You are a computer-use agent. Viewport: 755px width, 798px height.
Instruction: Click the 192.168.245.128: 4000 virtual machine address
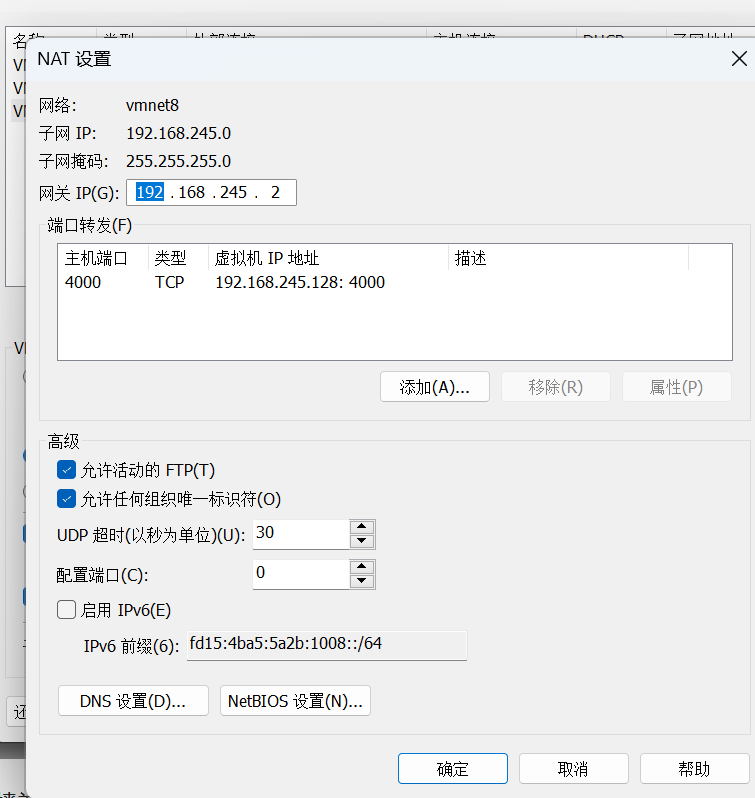point(300,282)
